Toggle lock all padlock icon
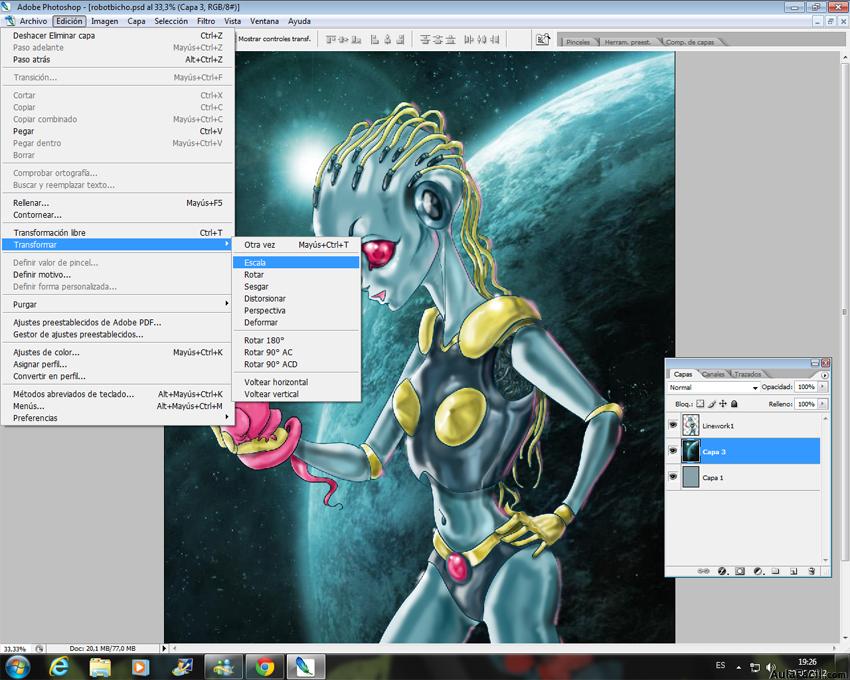This screenshot has width=850, height=680. click(734, 404)
